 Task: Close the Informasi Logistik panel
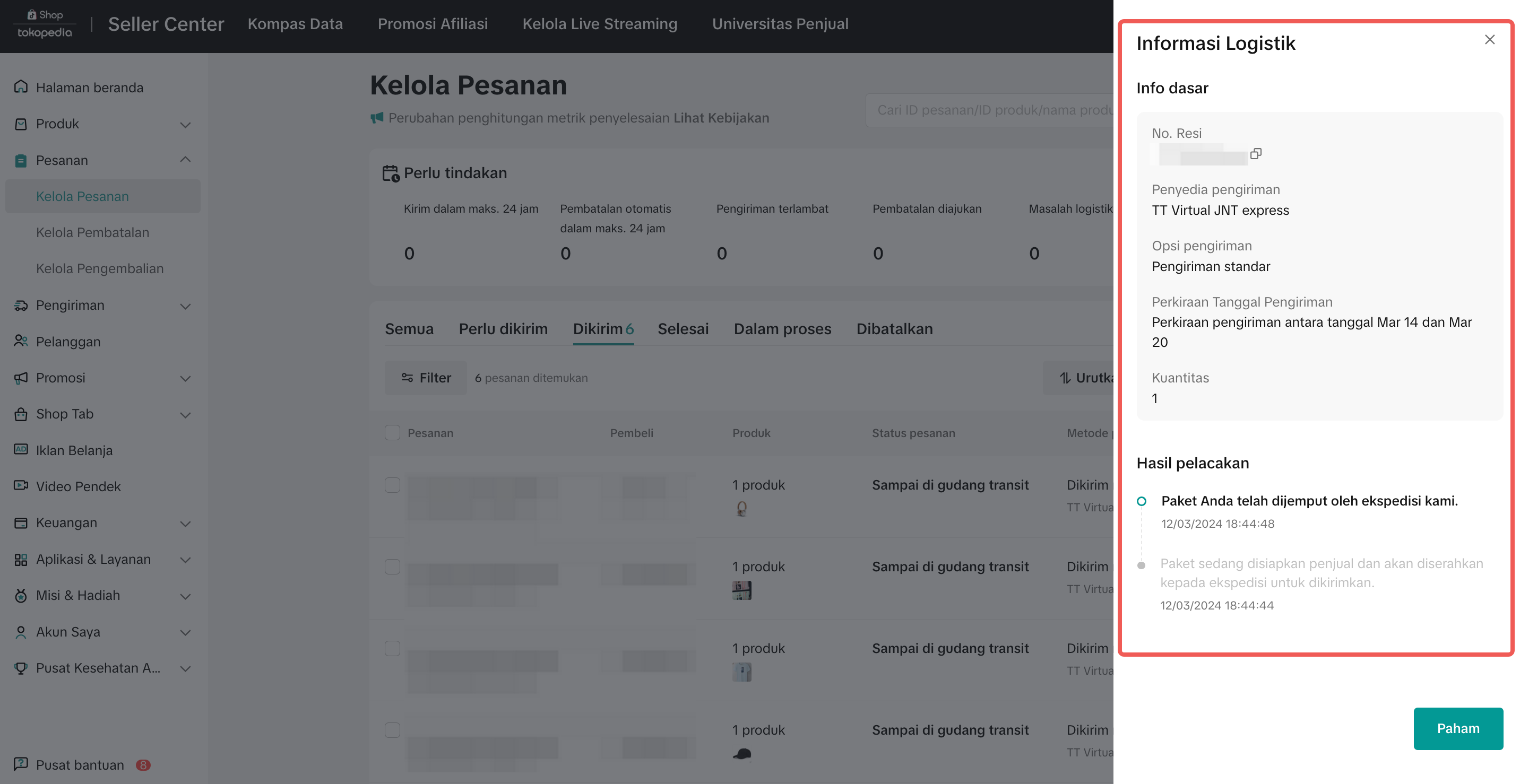1489,40
